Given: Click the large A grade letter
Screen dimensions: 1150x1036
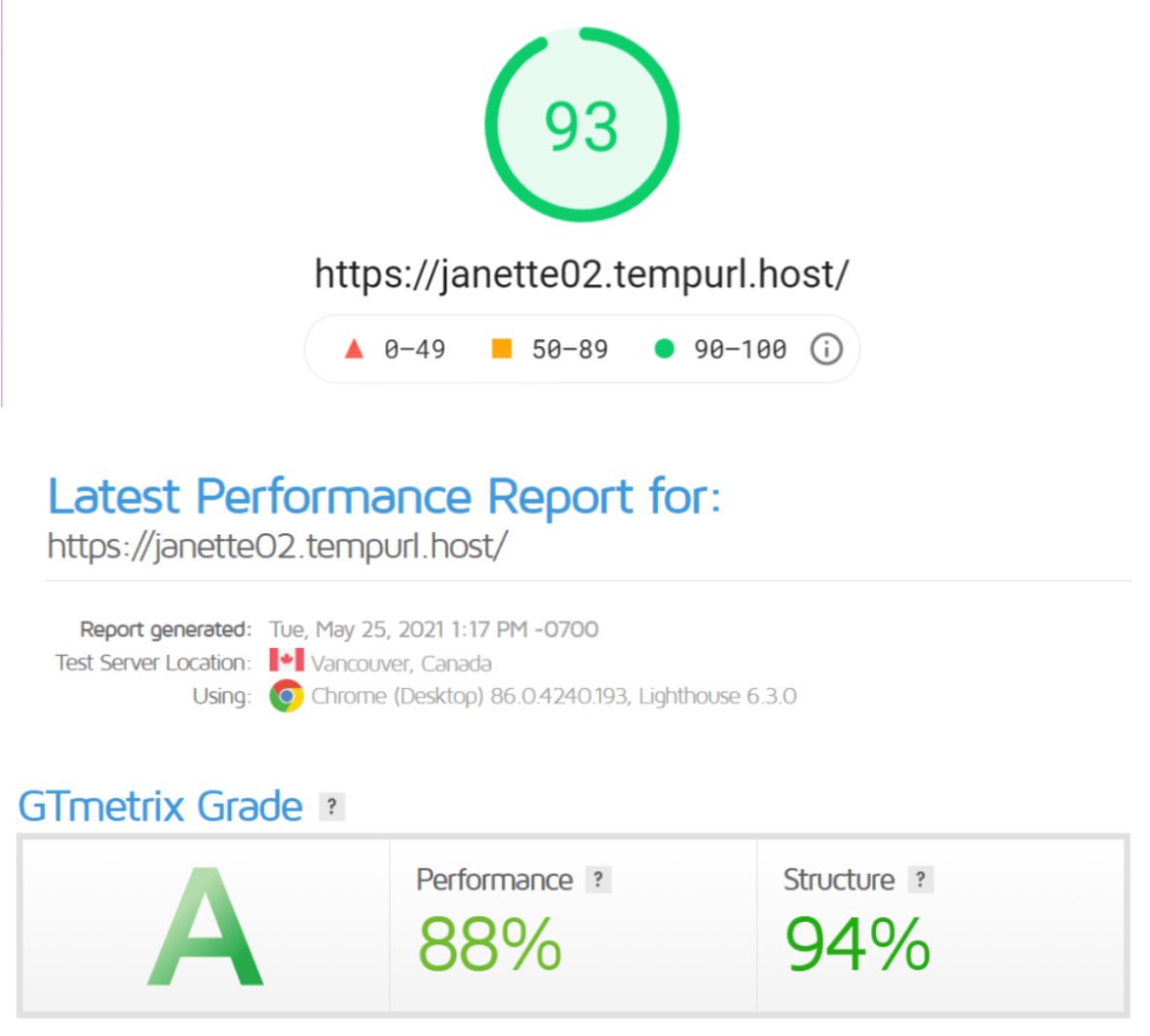Looking at the screenshot, I should [206, 927].
